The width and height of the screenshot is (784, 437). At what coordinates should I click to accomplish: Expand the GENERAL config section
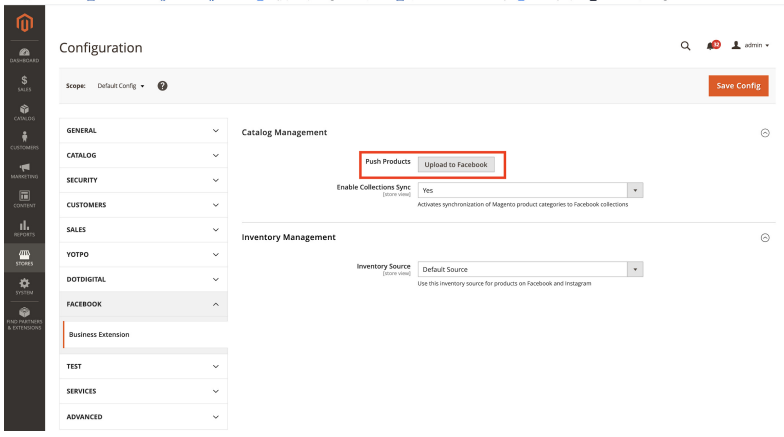[x=143, y=130]
